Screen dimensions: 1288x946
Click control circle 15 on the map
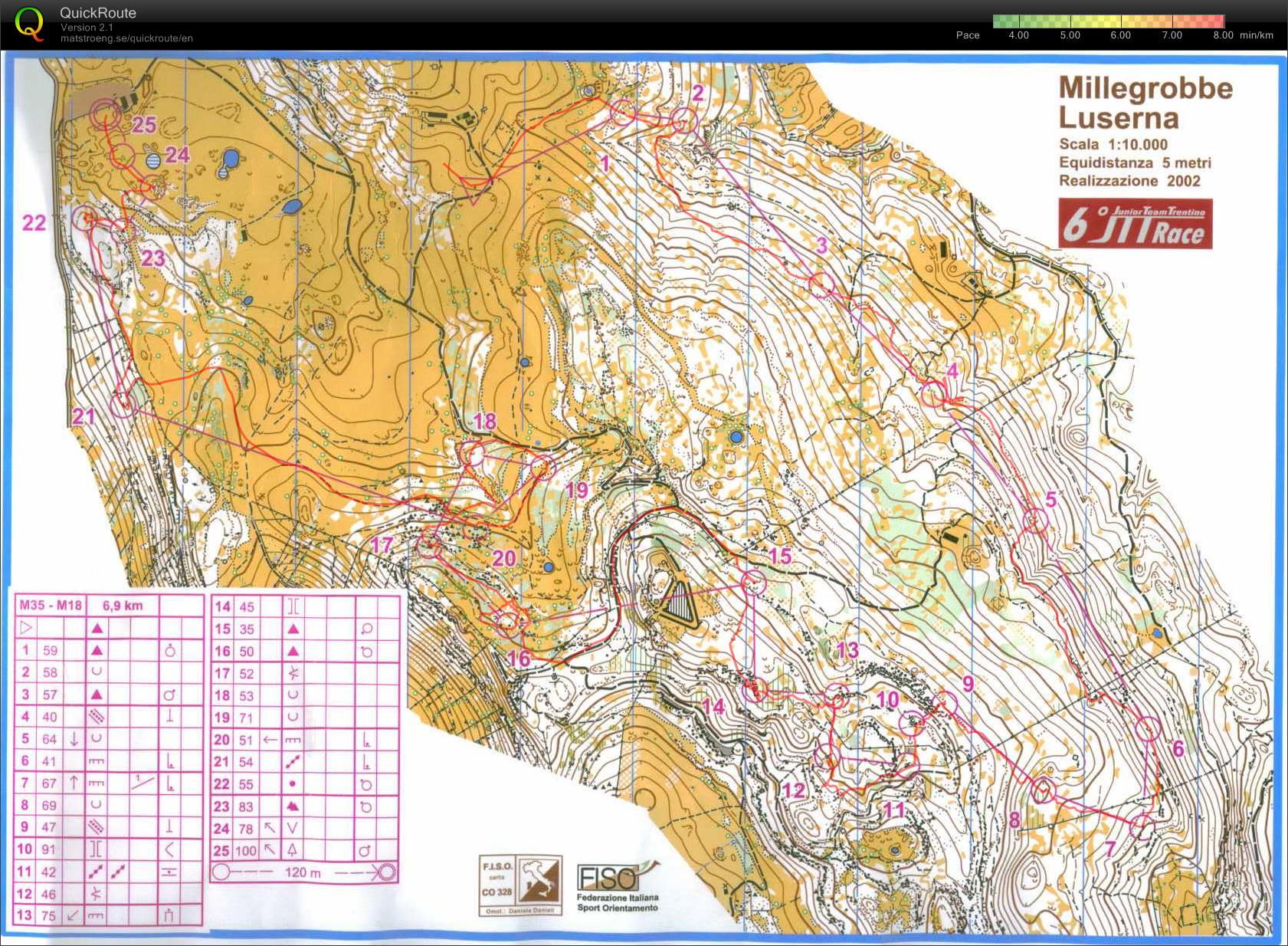754,583
